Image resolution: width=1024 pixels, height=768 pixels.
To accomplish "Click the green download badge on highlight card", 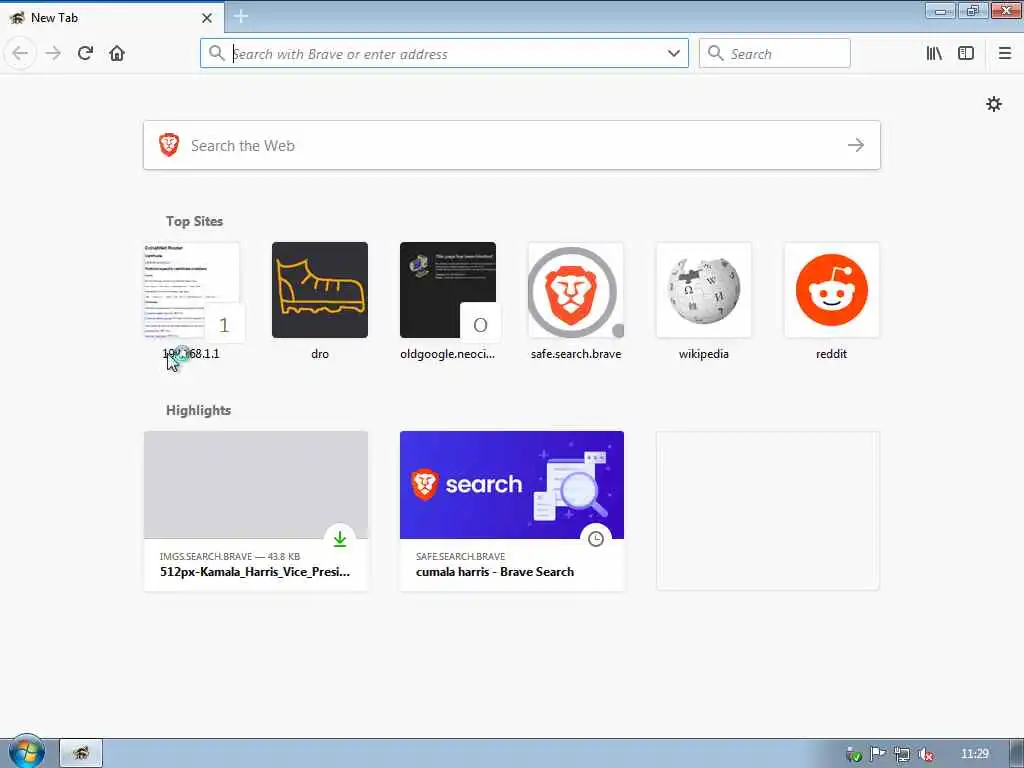I will 340,539.
